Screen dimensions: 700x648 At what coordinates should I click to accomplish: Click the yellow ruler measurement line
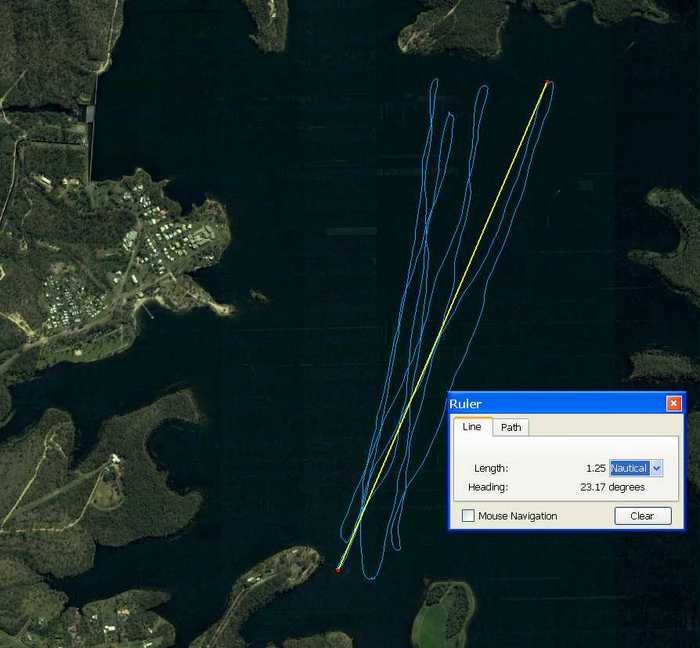click(443, 326)
